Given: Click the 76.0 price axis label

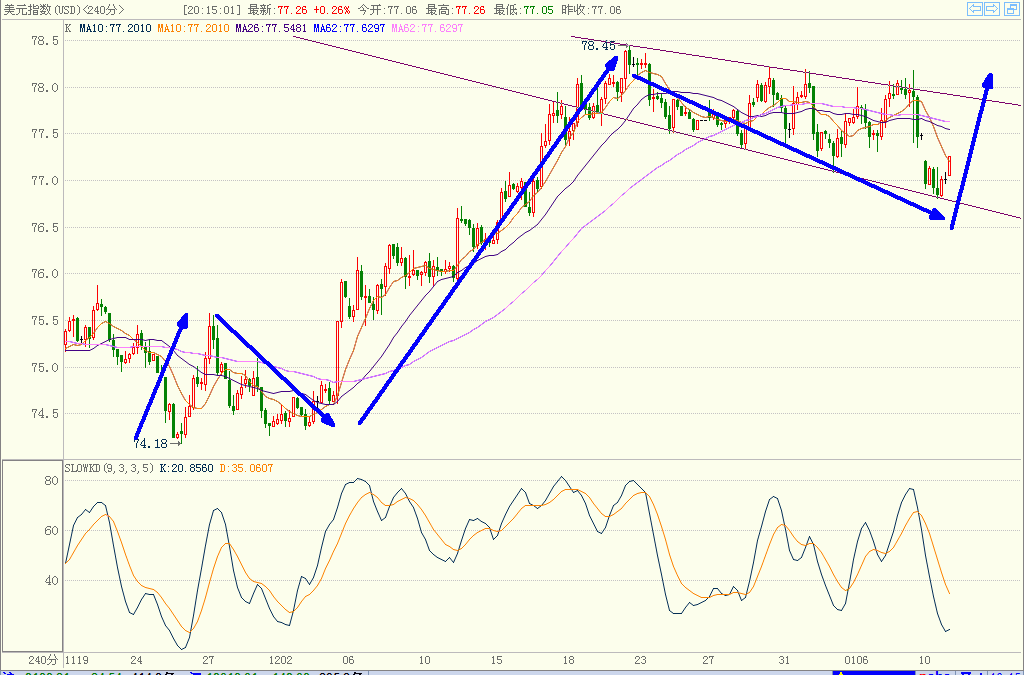Looking at the screenshot, I should coord(44,274).
